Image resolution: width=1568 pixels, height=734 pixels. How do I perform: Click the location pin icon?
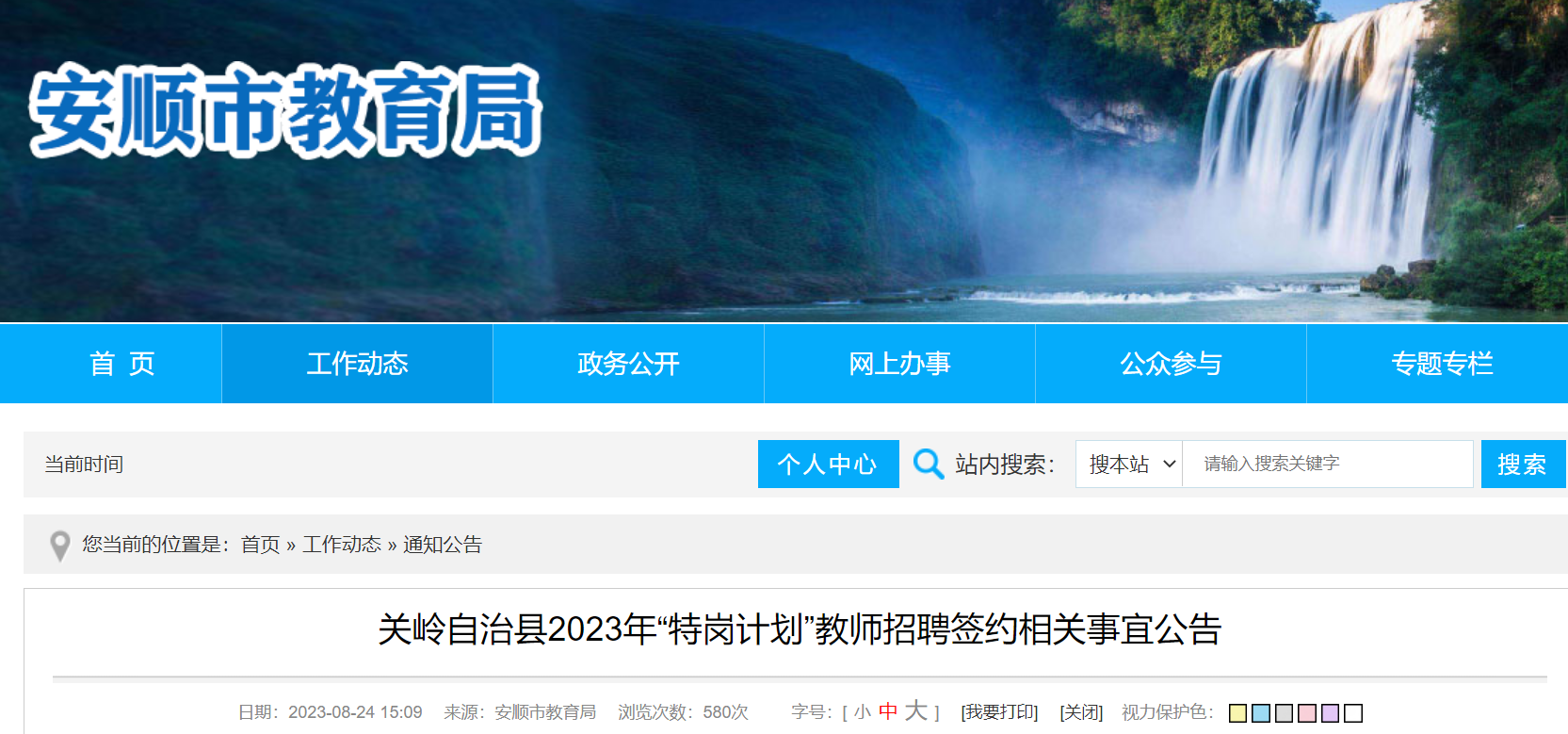[60, 546]
